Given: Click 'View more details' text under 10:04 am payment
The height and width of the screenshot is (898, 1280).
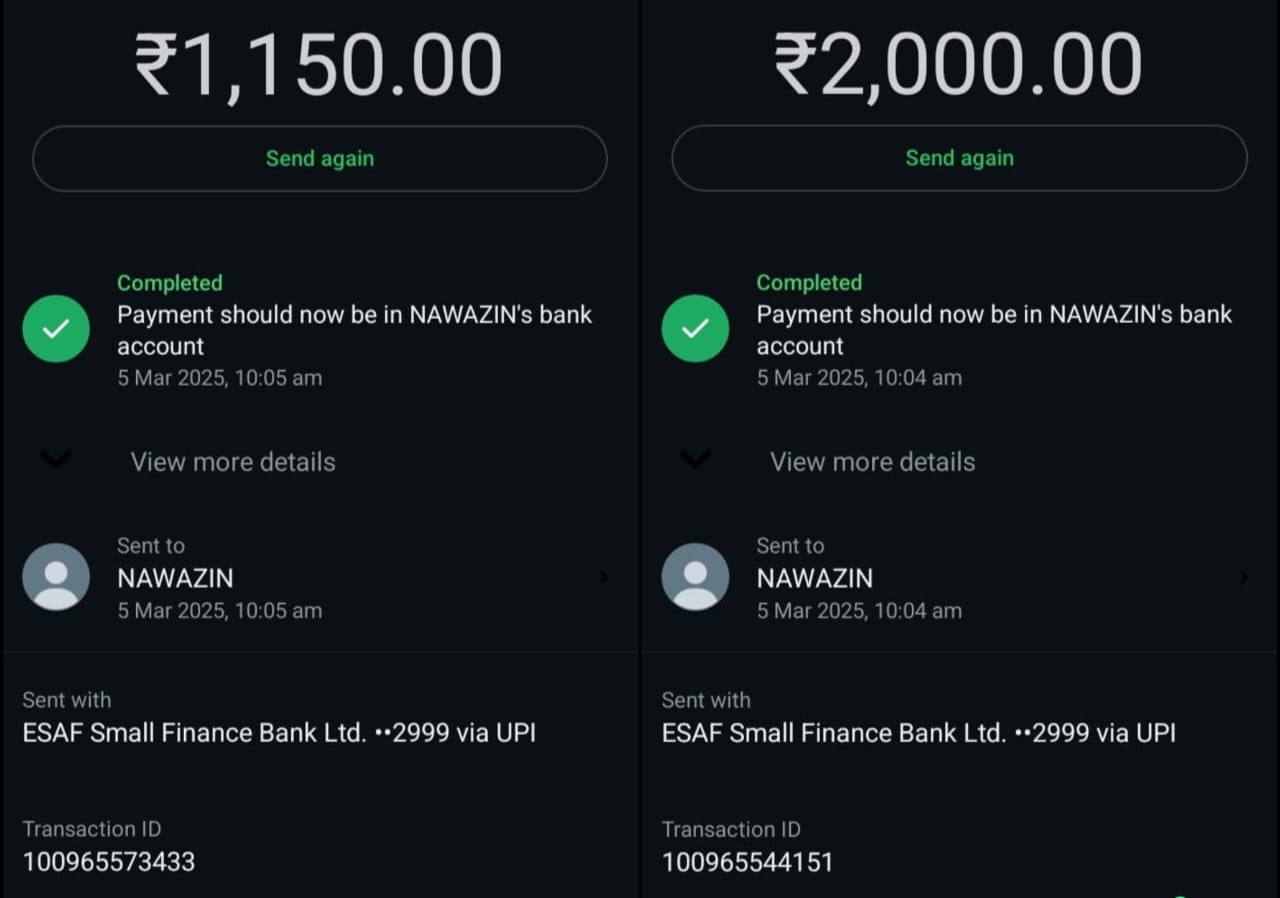Looking at the screenshot, I should 872,462.
